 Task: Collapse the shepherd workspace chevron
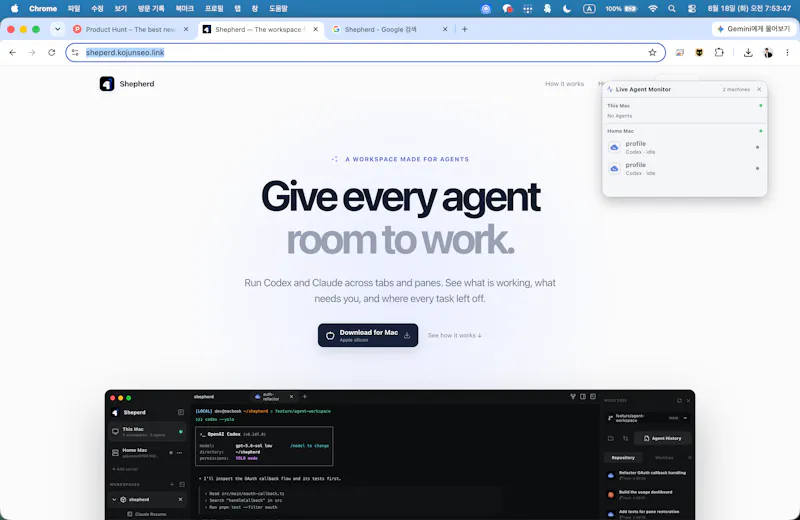click(114, 500)
